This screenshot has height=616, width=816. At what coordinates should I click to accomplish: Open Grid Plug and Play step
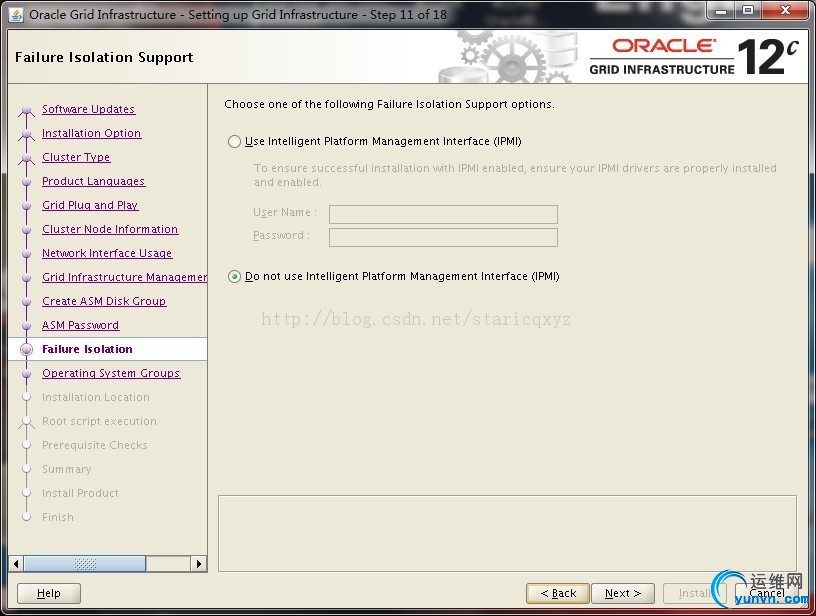[x=90, y=205]
